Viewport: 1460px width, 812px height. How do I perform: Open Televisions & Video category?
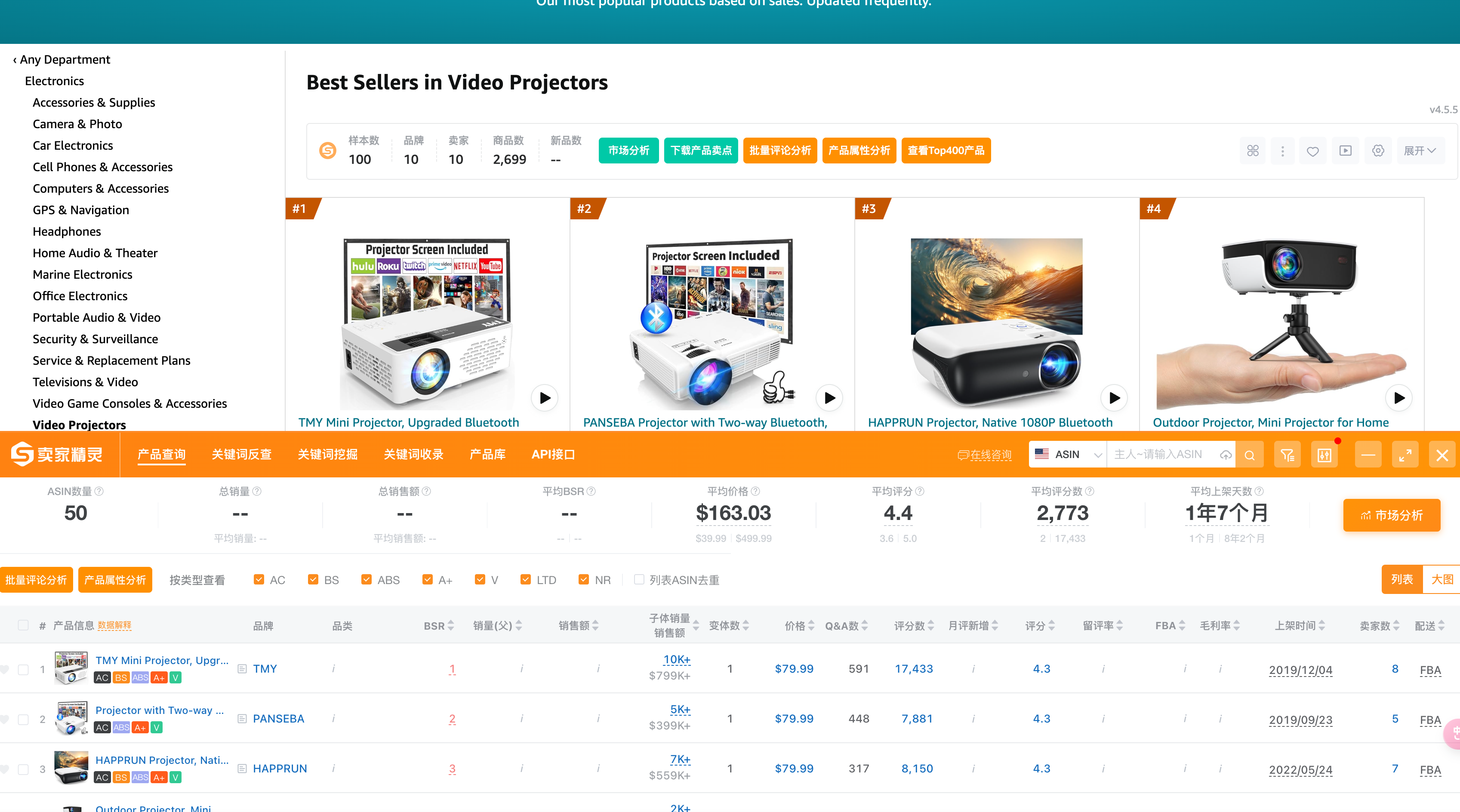tap(86, 382)
